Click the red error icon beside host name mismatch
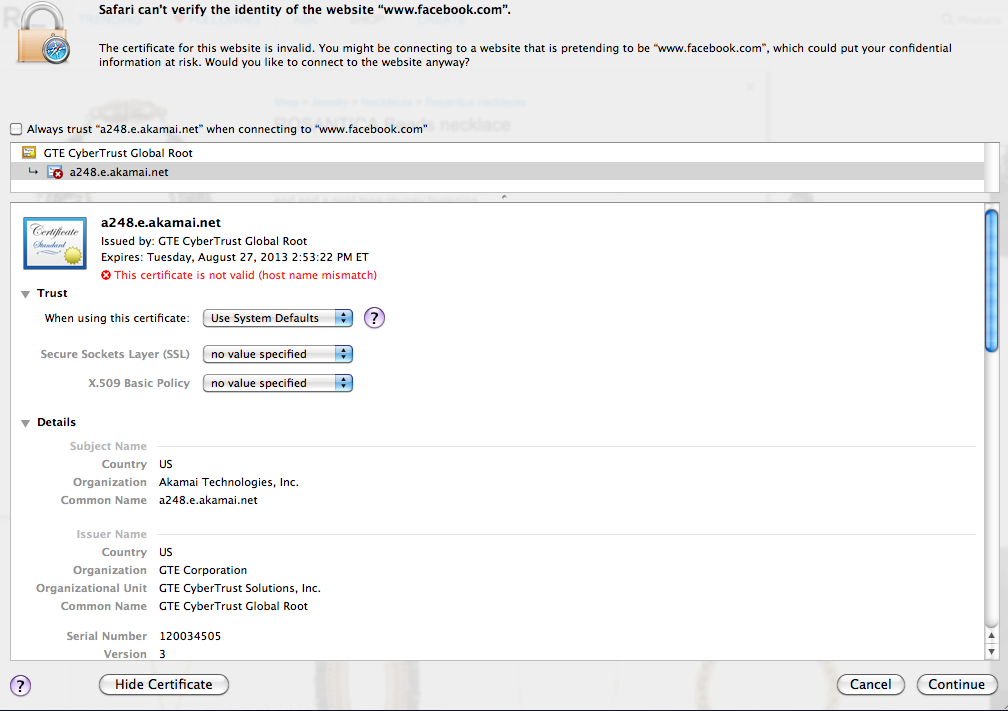The image size is (1008, 711). 106,275
